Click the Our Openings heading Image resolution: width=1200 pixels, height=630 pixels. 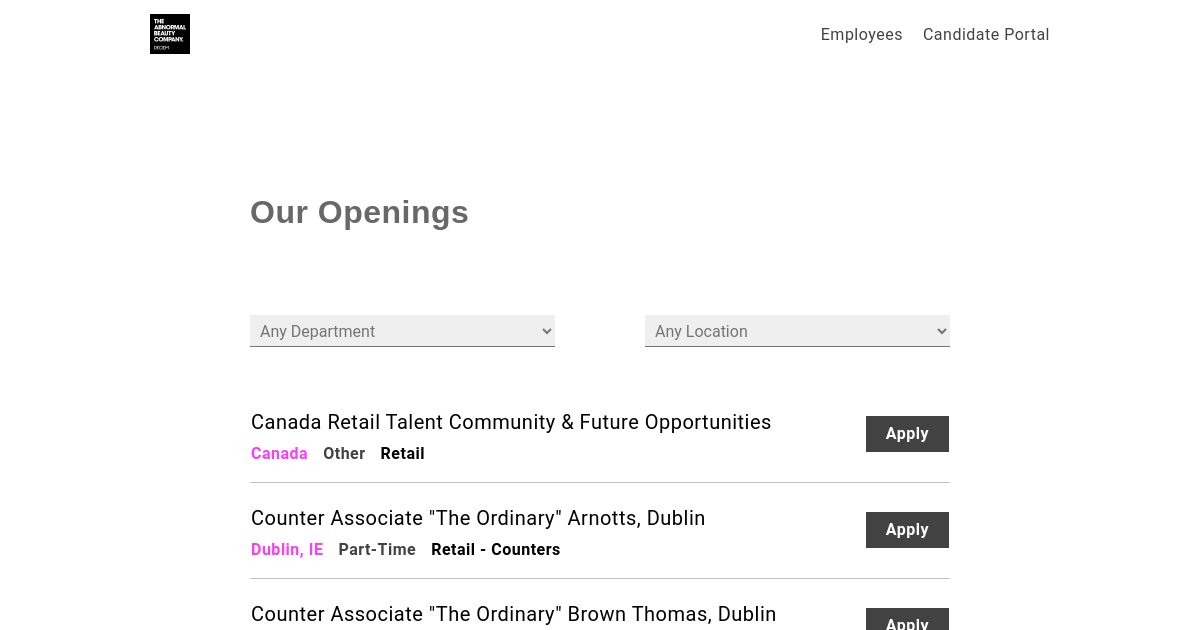pyautogui.click(x=359, y=212)
